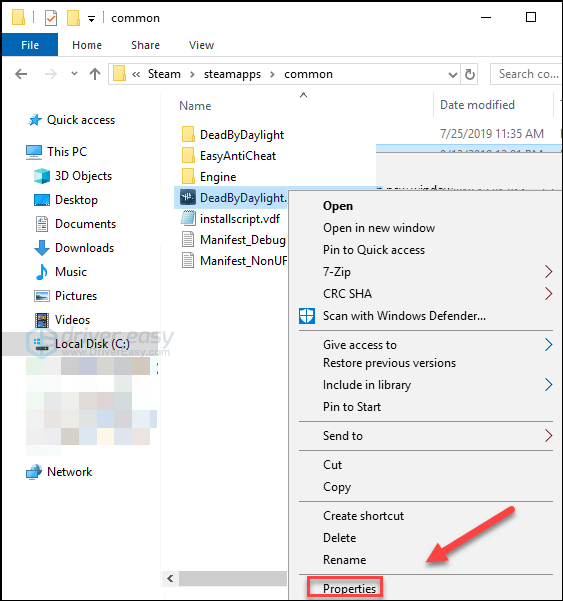This screenshot has height=601, width=563.
Task: Select Quick access in navigation pane
Action: 80,120
